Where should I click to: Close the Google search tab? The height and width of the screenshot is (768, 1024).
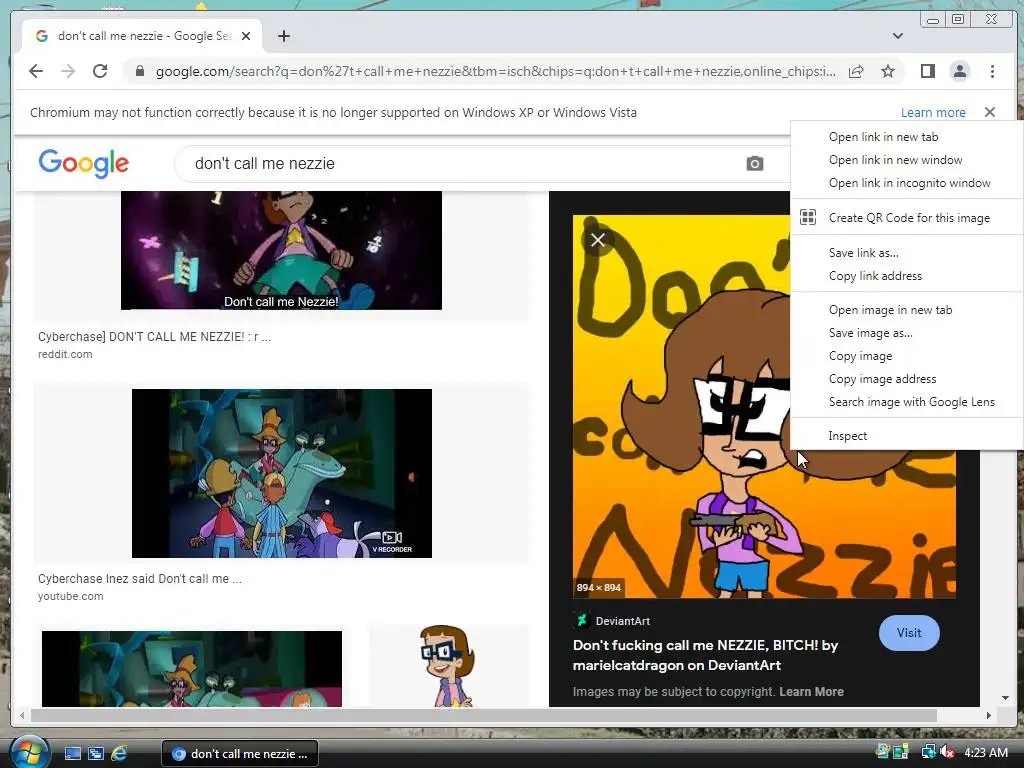[246, 36]
